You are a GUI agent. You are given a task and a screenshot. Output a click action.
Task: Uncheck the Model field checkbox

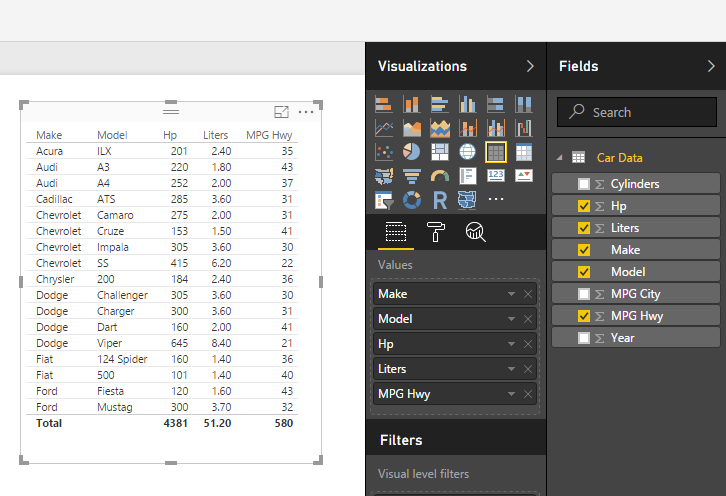tap(583, 272)
